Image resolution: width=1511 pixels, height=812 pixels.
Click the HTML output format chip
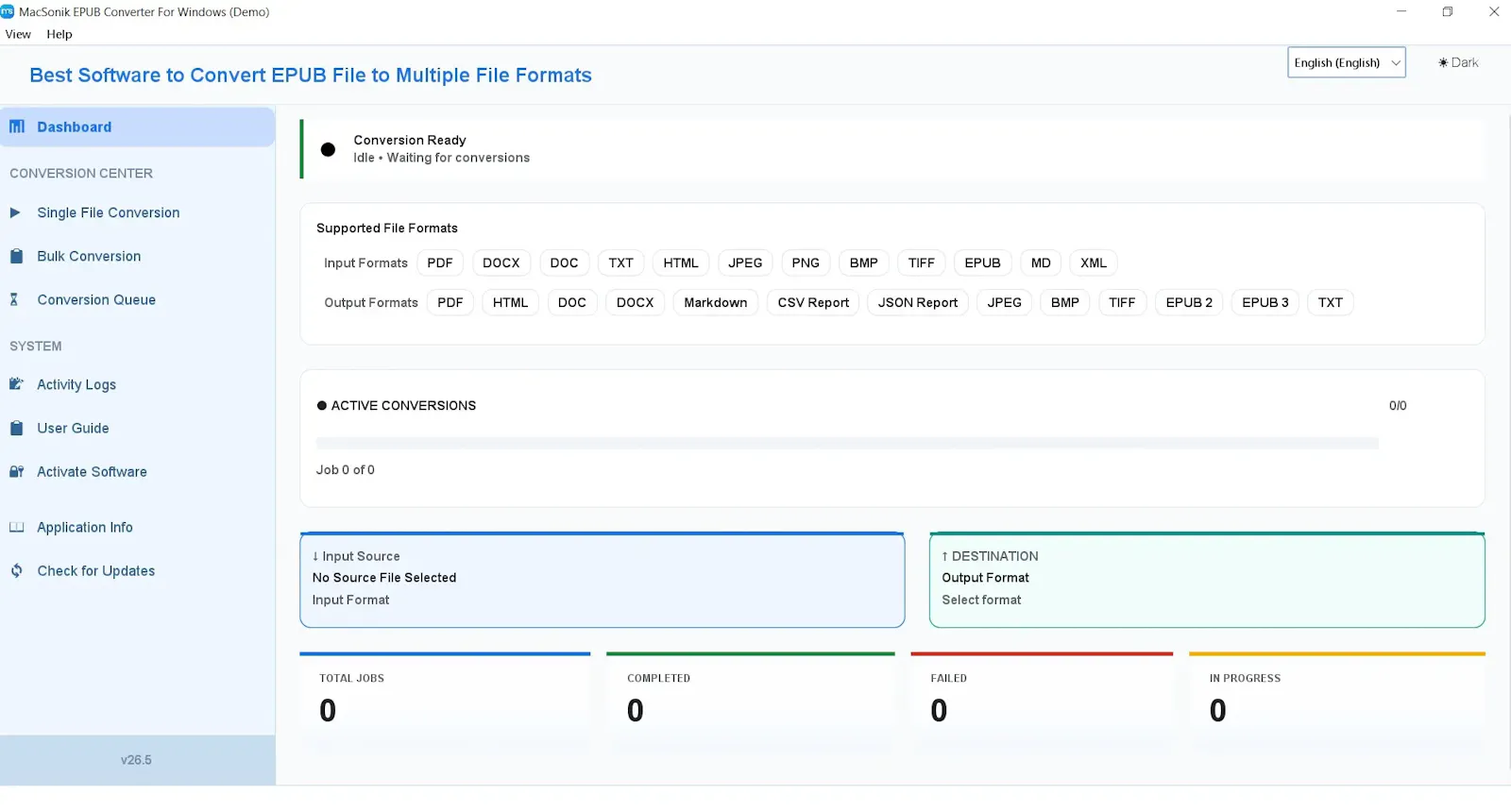(511, 302)
